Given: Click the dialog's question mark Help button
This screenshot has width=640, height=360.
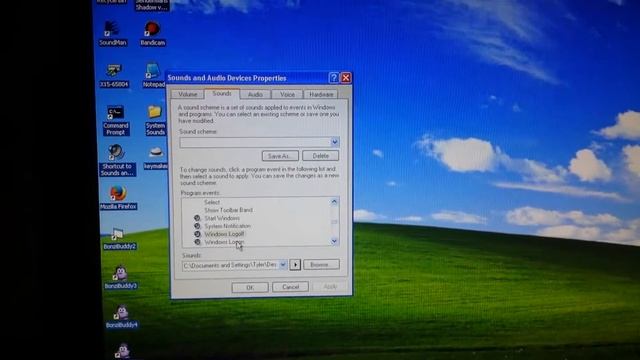Looking at the screenshot, I should (x=333, y=78).
